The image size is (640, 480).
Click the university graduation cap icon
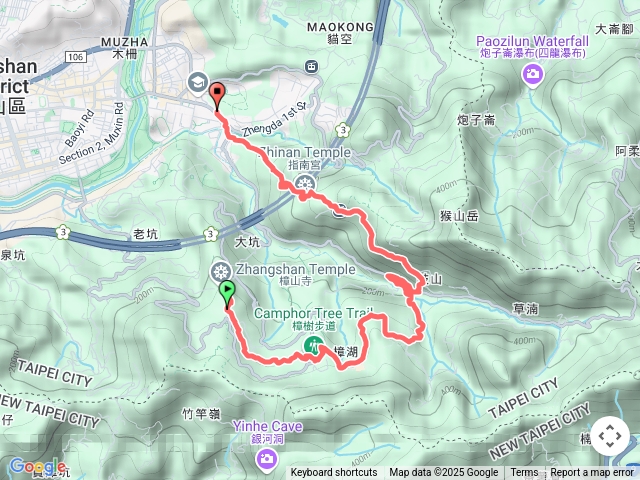point(198,83)
